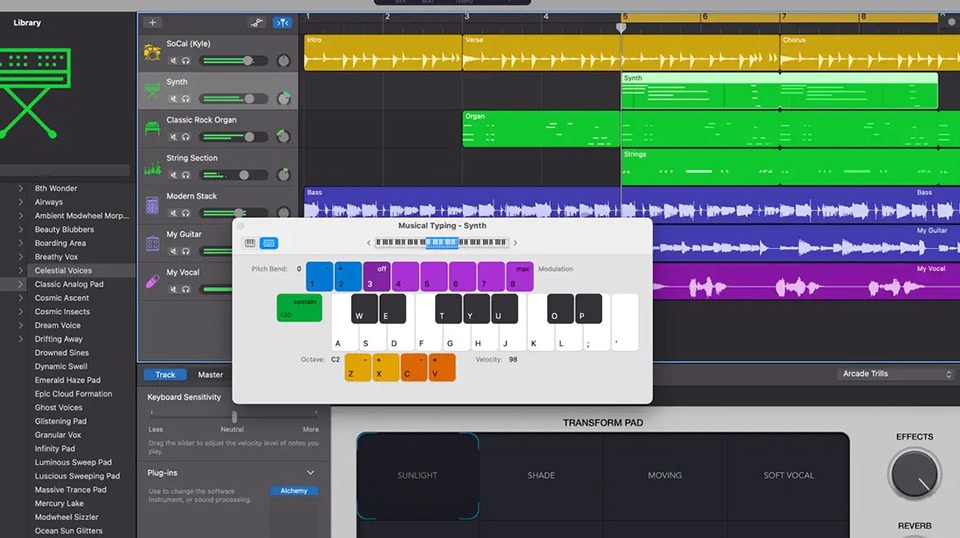The width and height of the screenshot is (960, 538).
Task: Click modulation max key 8
Action: tap(520, 277)
